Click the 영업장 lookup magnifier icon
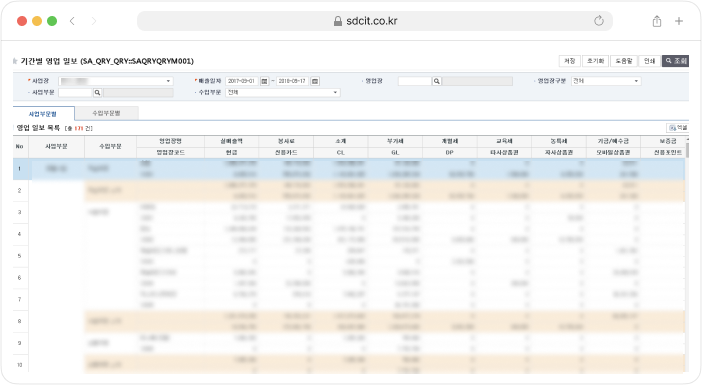The width and height of the screenshot is (702, 385). coord(437,81)
